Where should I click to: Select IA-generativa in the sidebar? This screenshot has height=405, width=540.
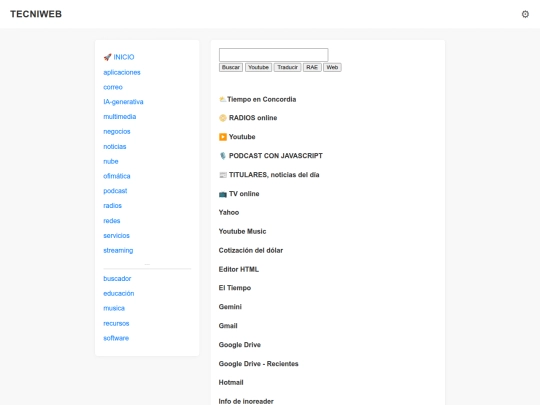pyautogui.click(x=123, y=102)
